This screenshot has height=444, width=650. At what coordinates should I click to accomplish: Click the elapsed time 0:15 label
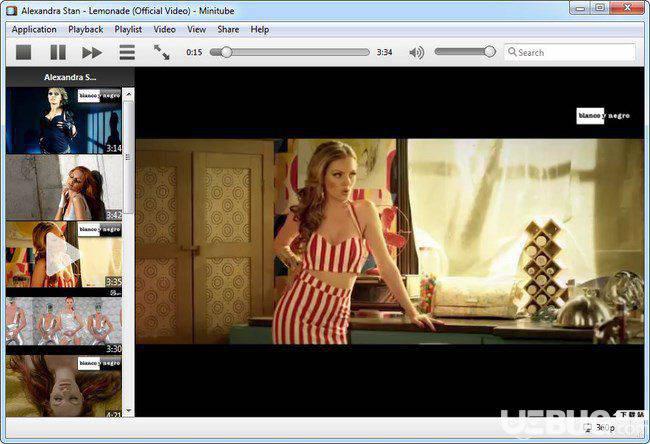pos(194,52)
